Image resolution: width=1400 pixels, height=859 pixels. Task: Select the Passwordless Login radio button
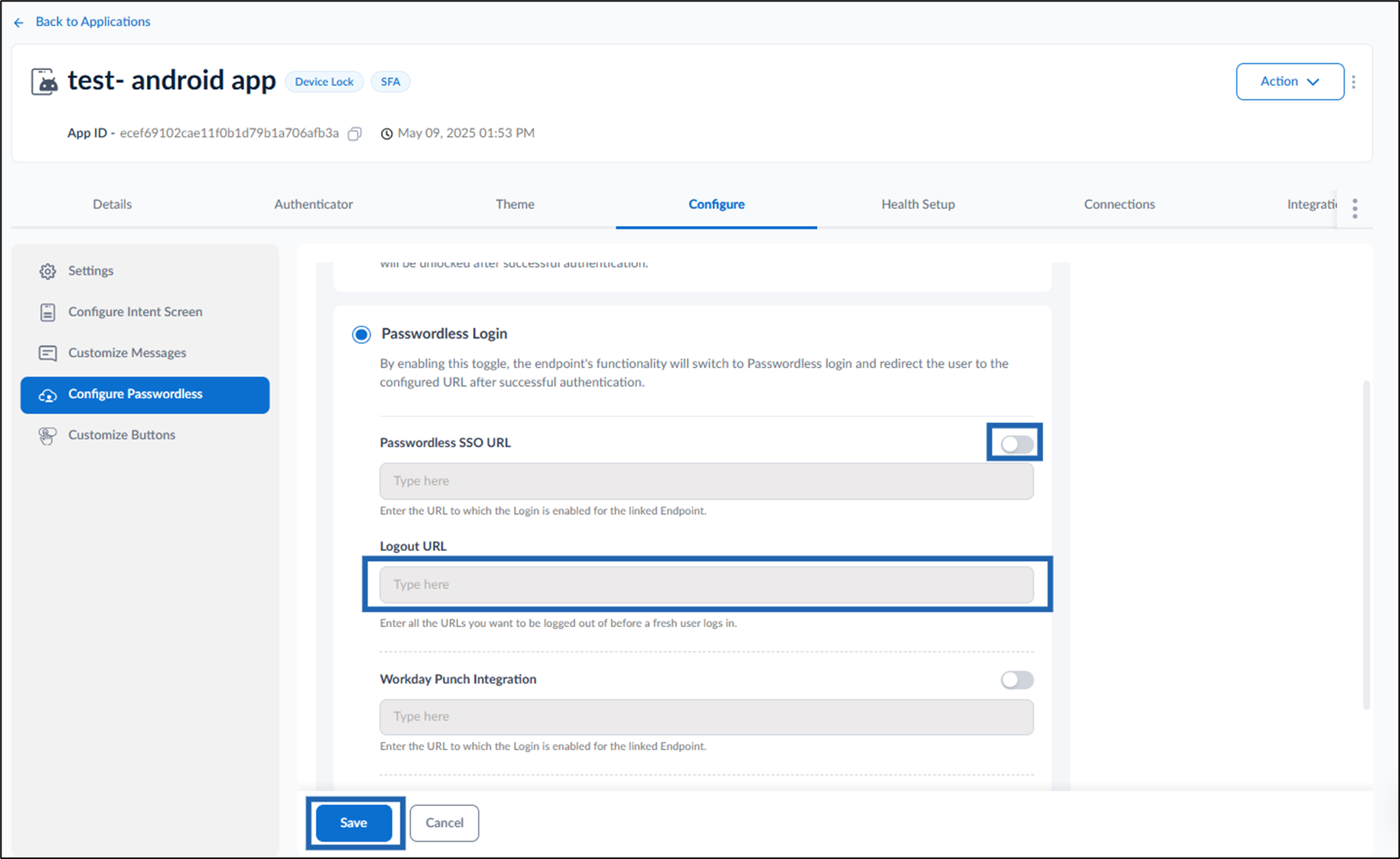pyautogui.click(x=361, y=334)
